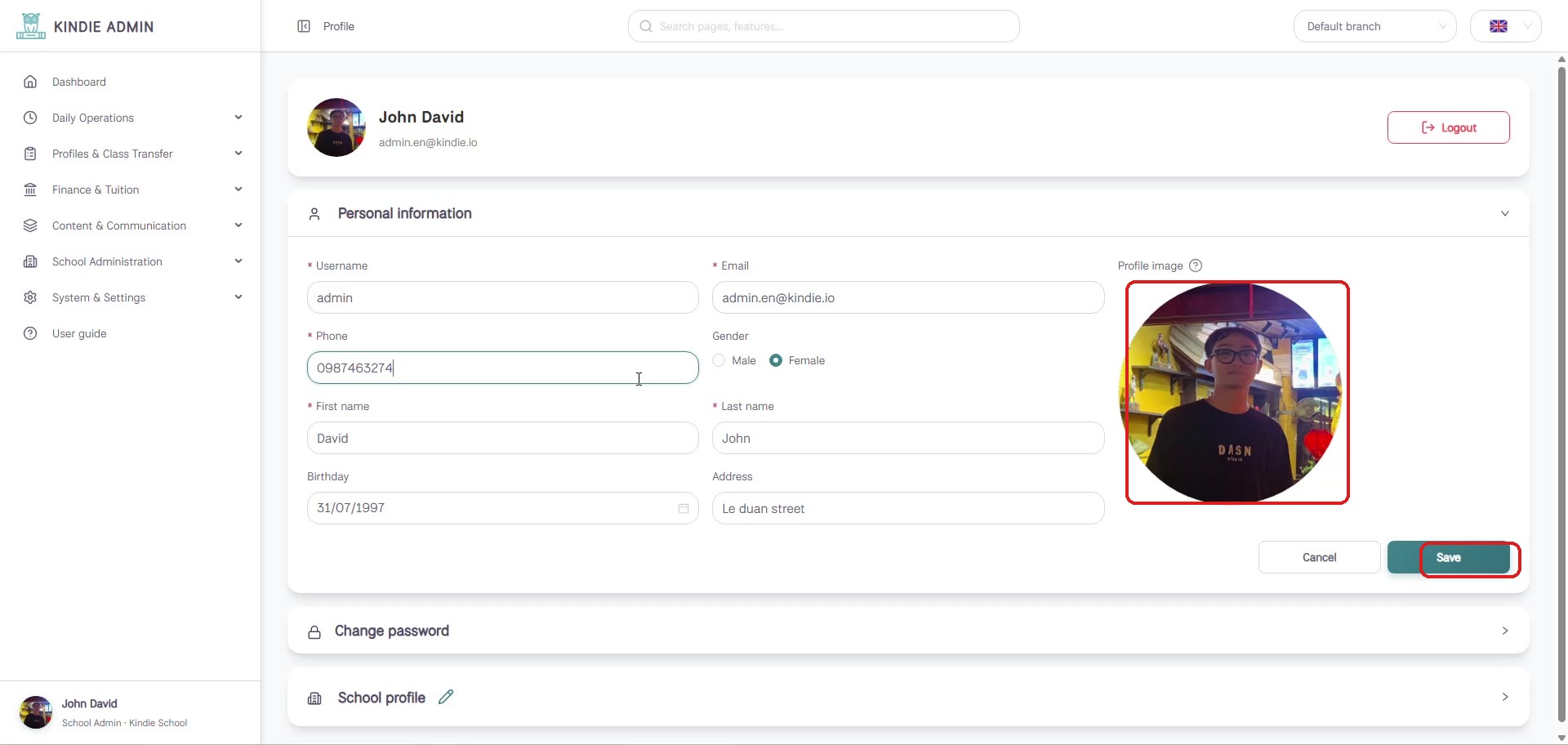Click the large profile image thumbnail
The height and width of the screenshot is (745, 1568).
[1232, 392]
